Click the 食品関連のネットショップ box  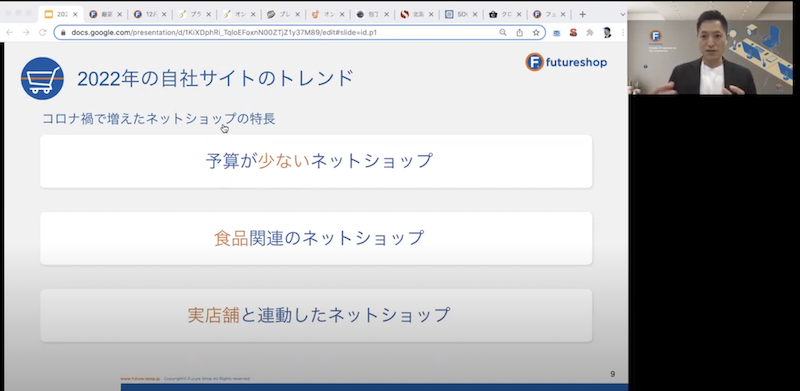(x=316, y=238)
